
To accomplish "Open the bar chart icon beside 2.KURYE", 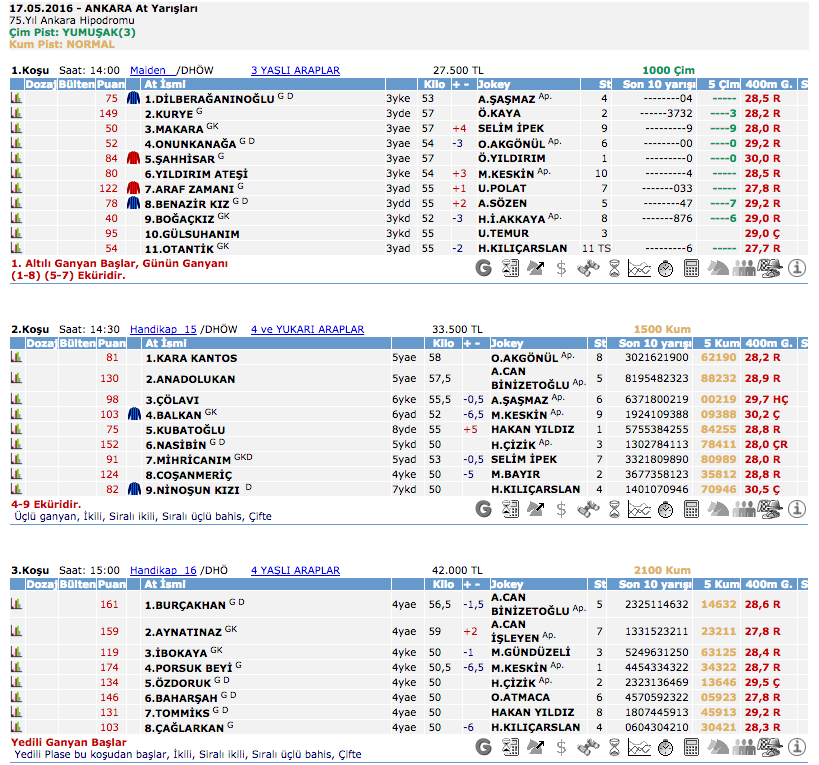I will (16, 114).
